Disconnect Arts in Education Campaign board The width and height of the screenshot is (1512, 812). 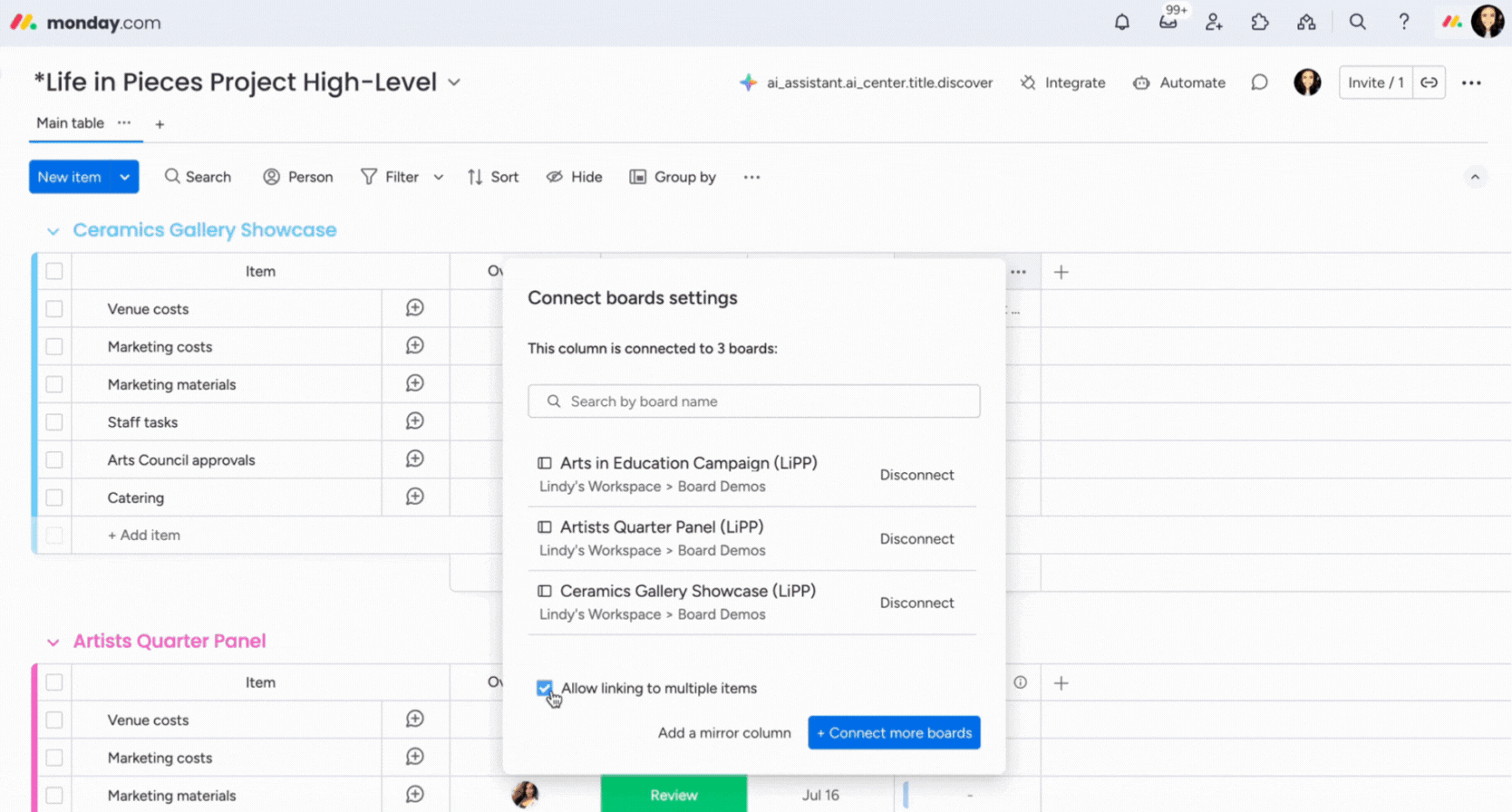[916, 475]
